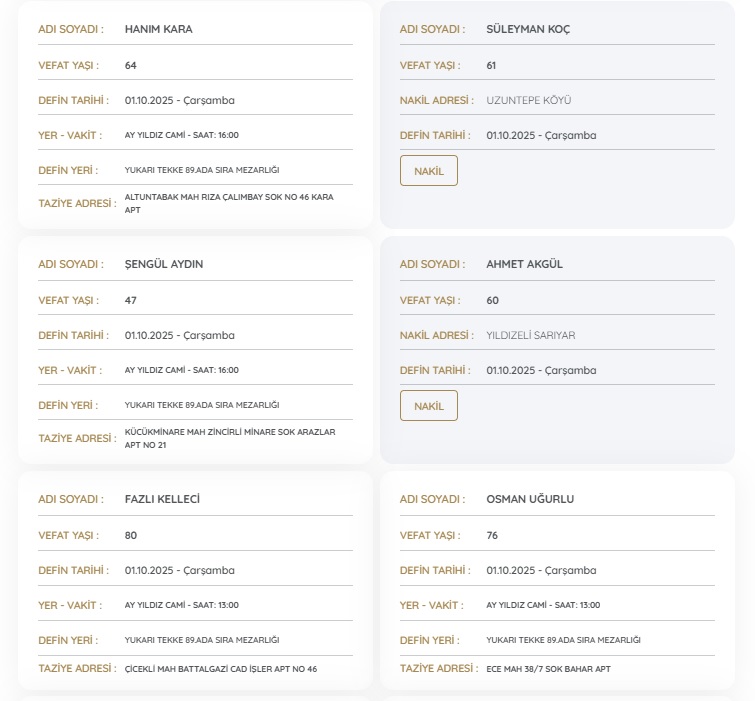
Task: Select the name OSMAN UĞURLU
Action: click(x=530, y=499)
